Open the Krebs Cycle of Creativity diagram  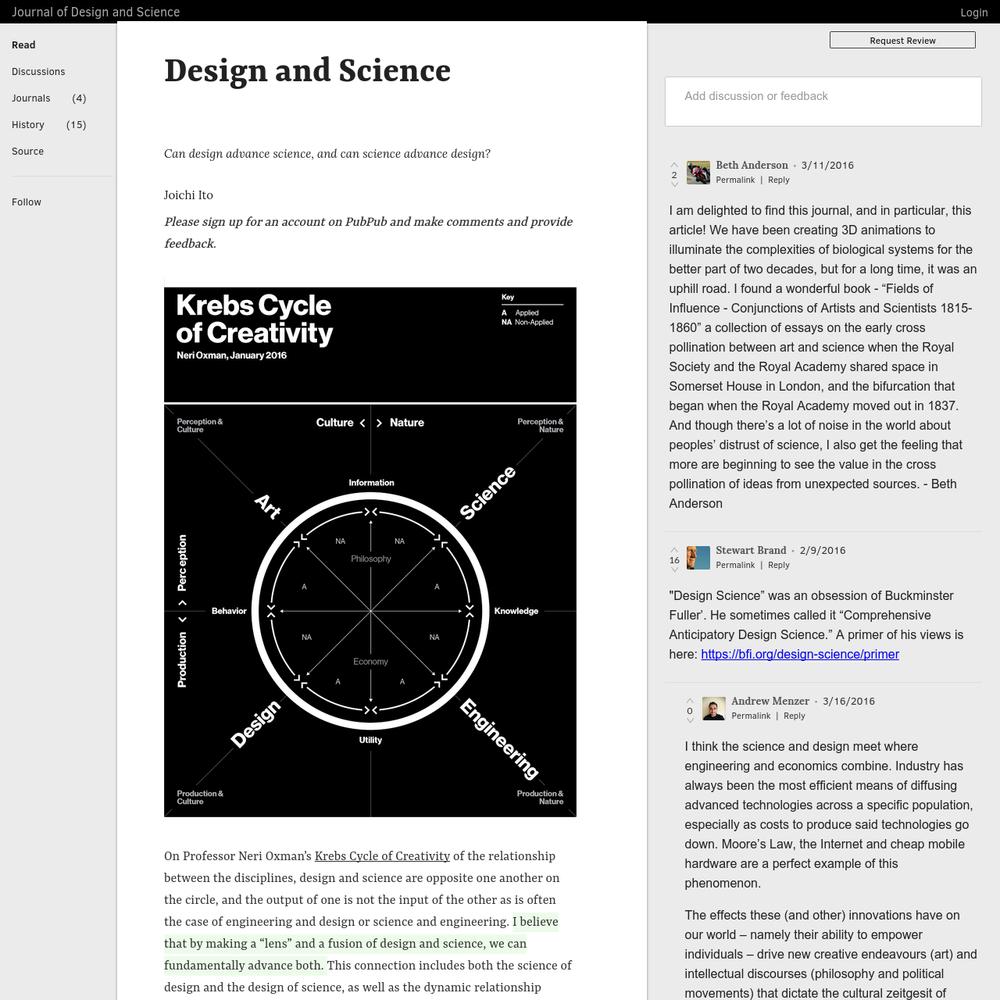370,552
